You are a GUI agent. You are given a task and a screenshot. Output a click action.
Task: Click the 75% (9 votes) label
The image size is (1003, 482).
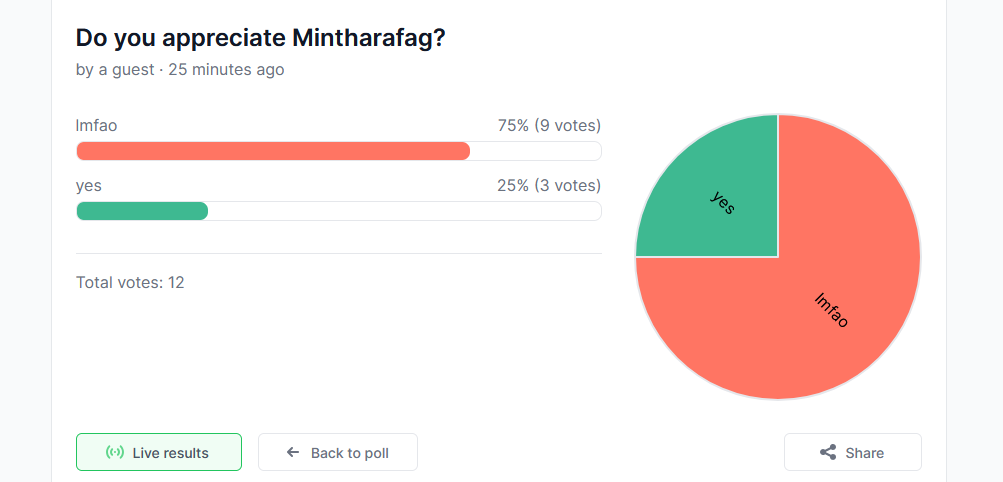pyautogui.click(x=549, y=125)
